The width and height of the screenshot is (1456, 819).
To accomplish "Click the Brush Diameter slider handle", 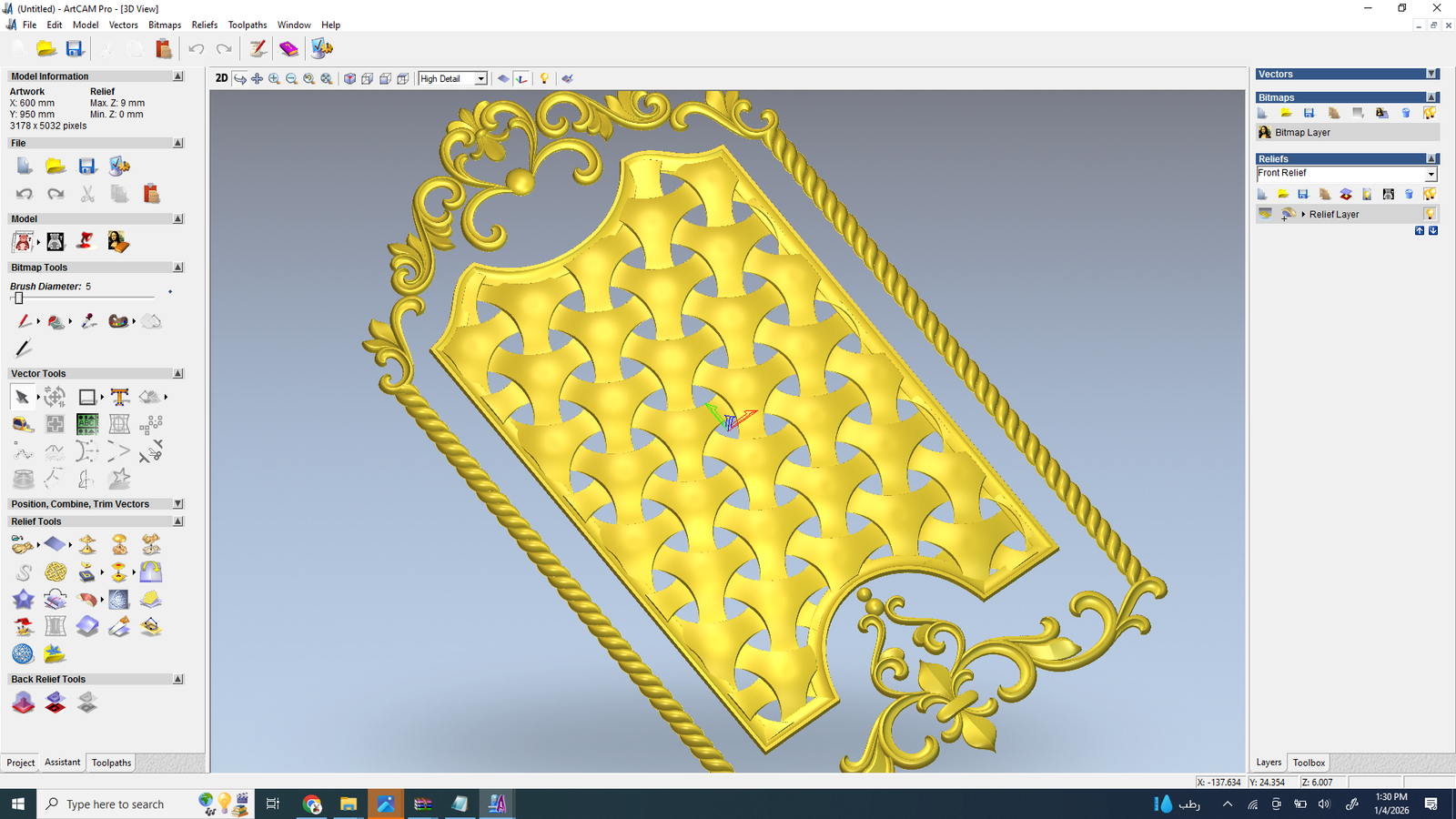I will [x=18, y=298].
